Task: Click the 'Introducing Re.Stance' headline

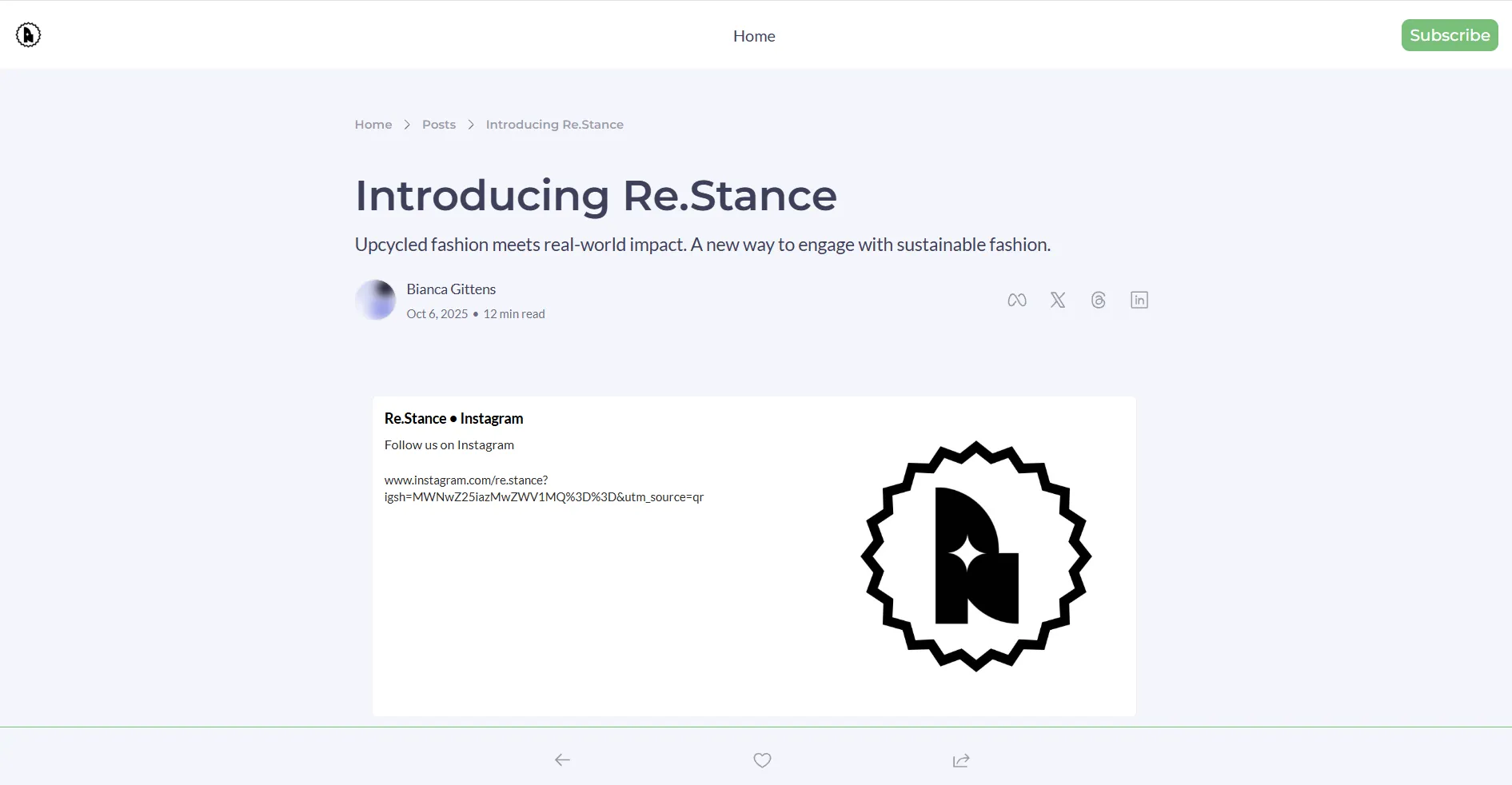Action: point(596,195)
